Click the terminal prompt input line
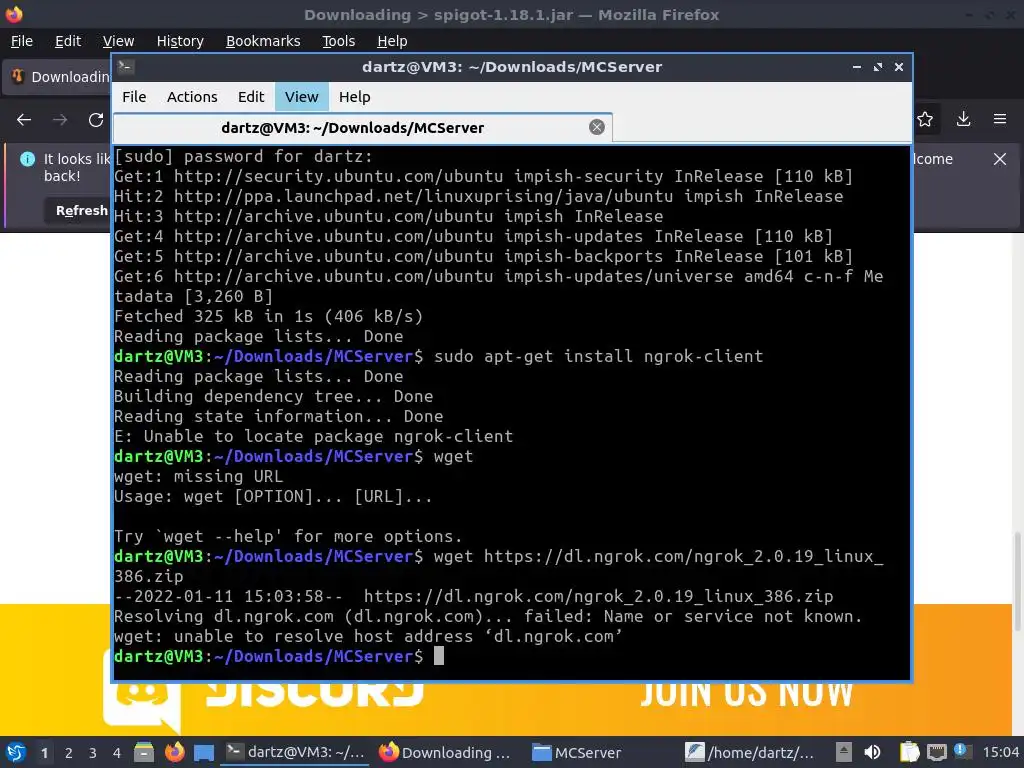The image size is (1024, 768). coord(511,656)
